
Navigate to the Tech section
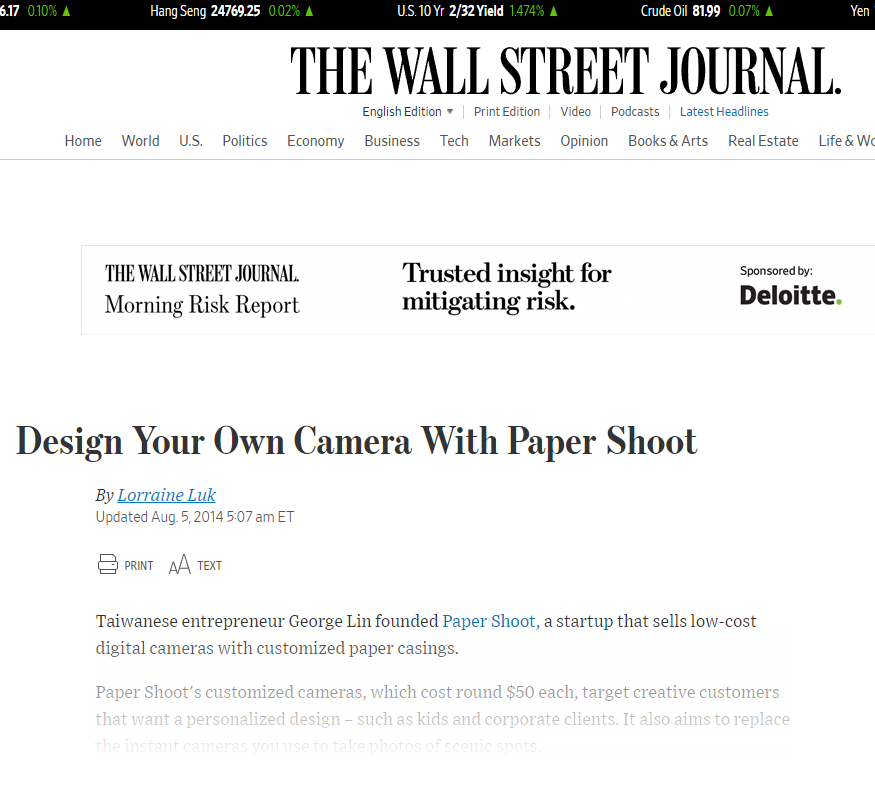click(454, 141)
